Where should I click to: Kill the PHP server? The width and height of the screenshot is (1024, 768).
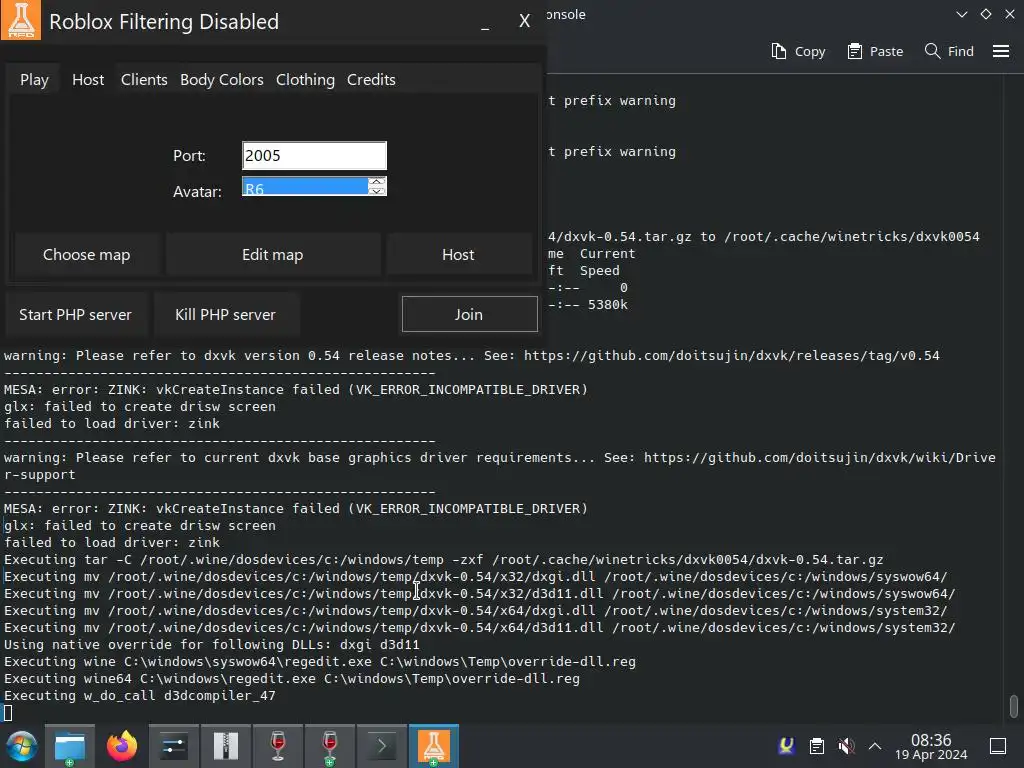click(x=225, y=315)
